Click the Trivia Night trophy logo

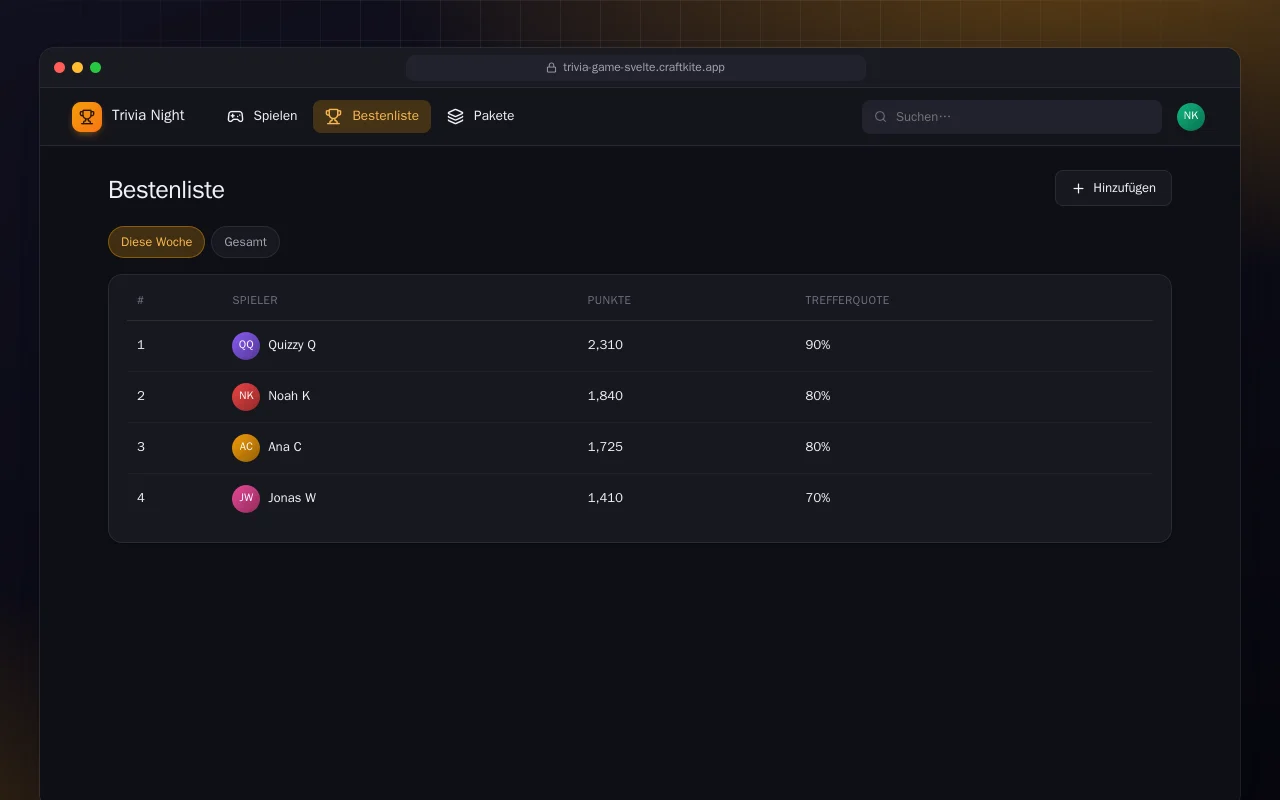click(87, 117)
